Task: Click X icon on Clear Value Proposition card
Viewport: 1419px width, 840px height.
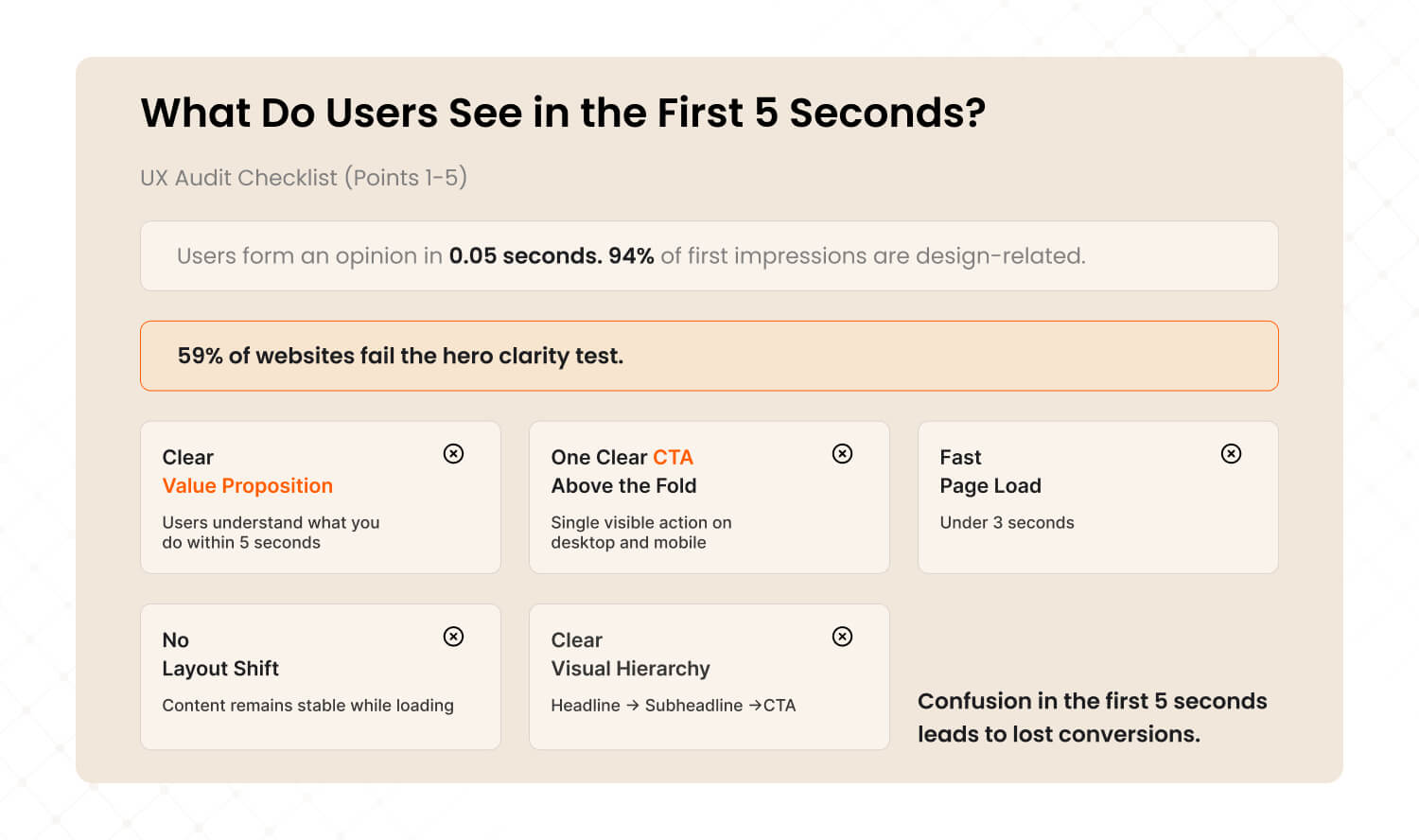Action: pos(453,454)
